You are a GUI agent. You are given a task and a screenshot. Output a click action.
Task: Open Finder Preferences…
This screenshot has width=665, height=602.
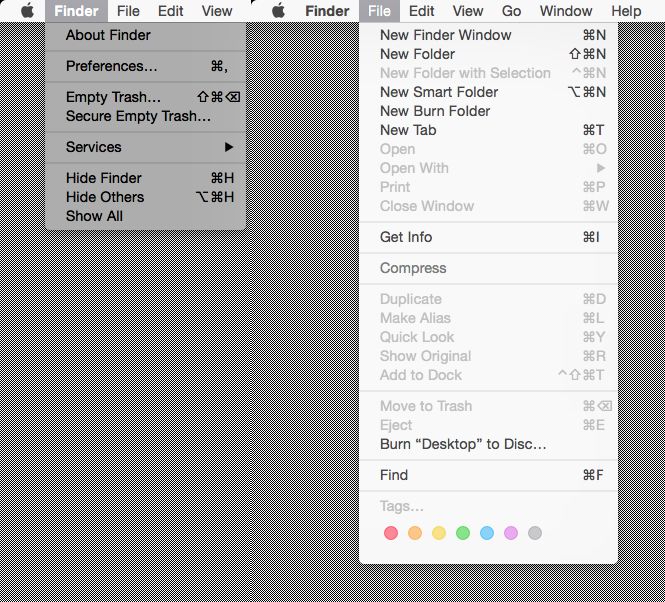111,66
